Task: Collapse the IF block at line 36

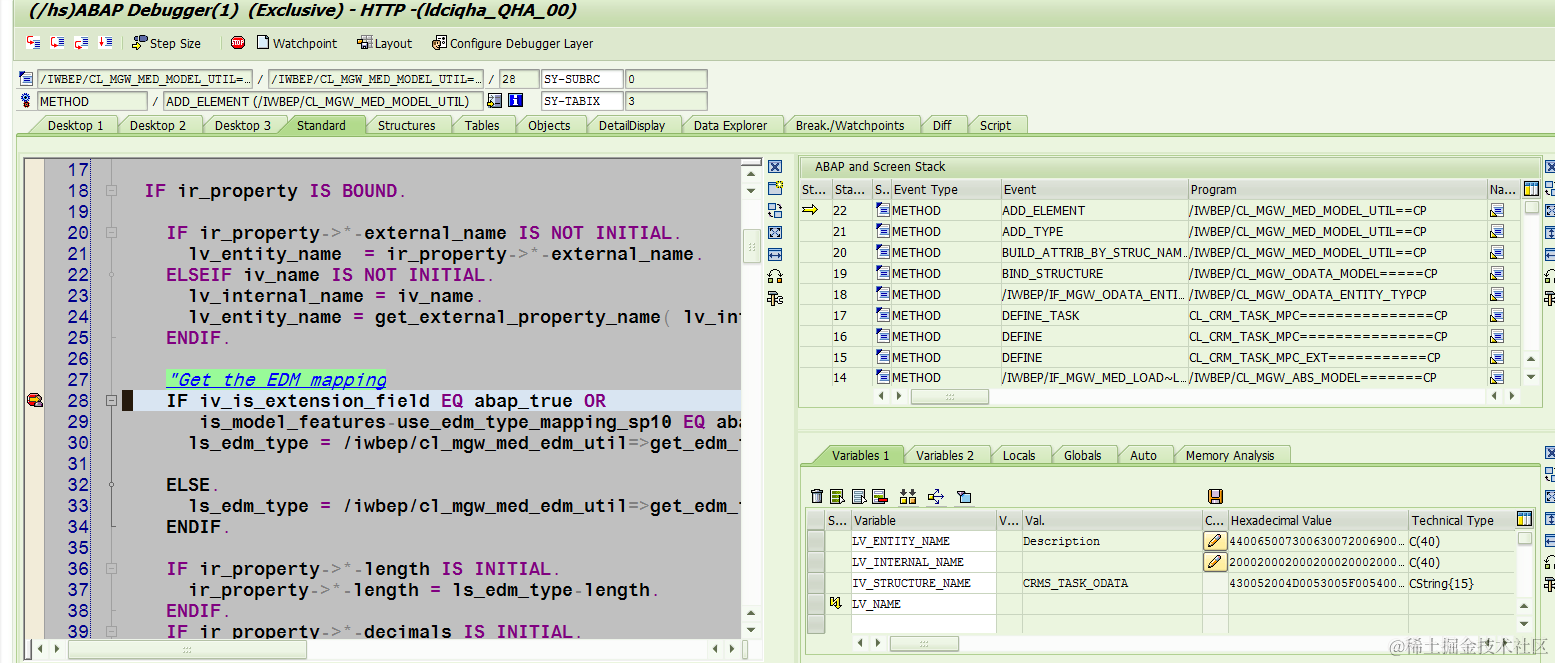Action: [112, 568]
